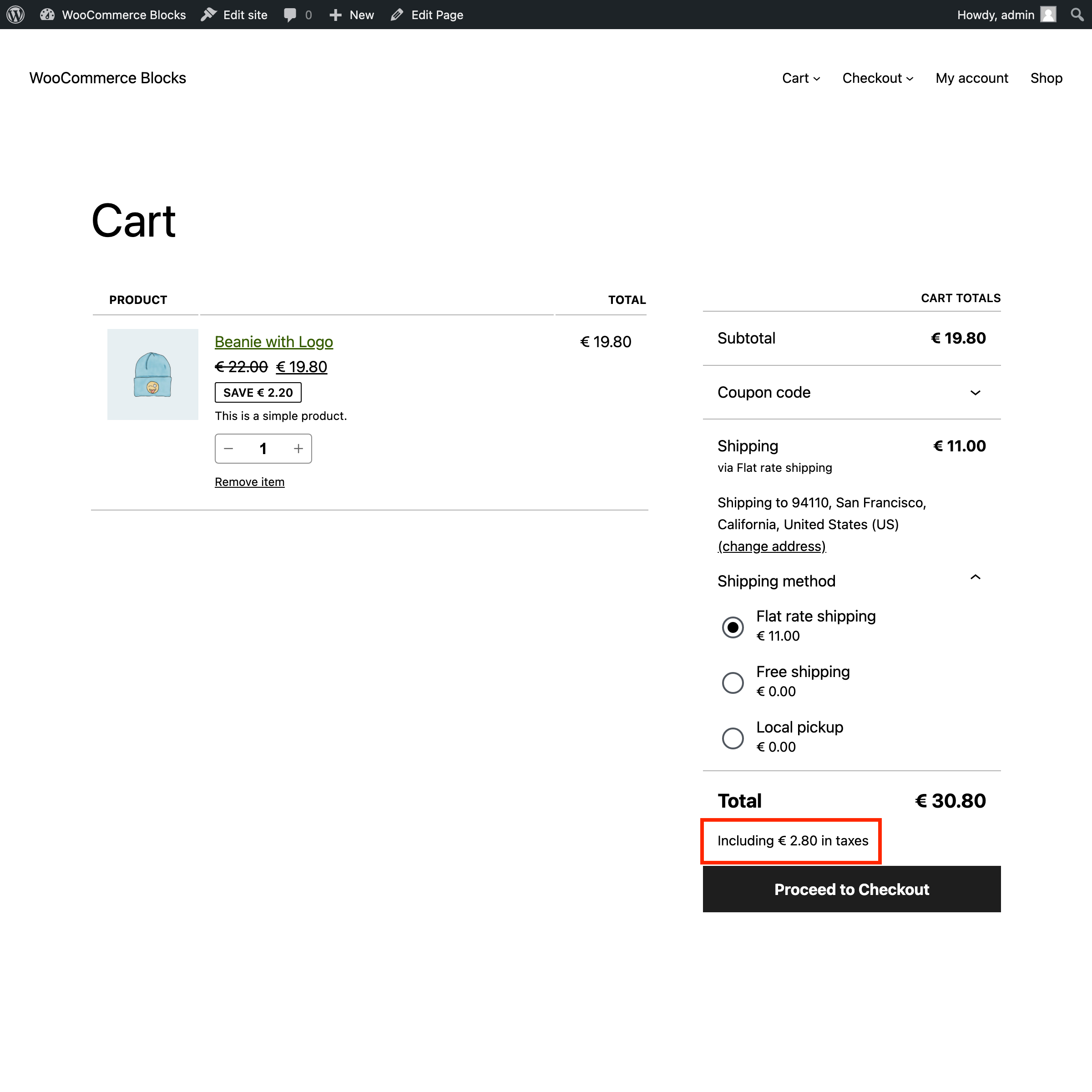The height and width of the screenshot is (1092, 1092).
Task: Open the search magnifier icon
Action: [1077, 15]
